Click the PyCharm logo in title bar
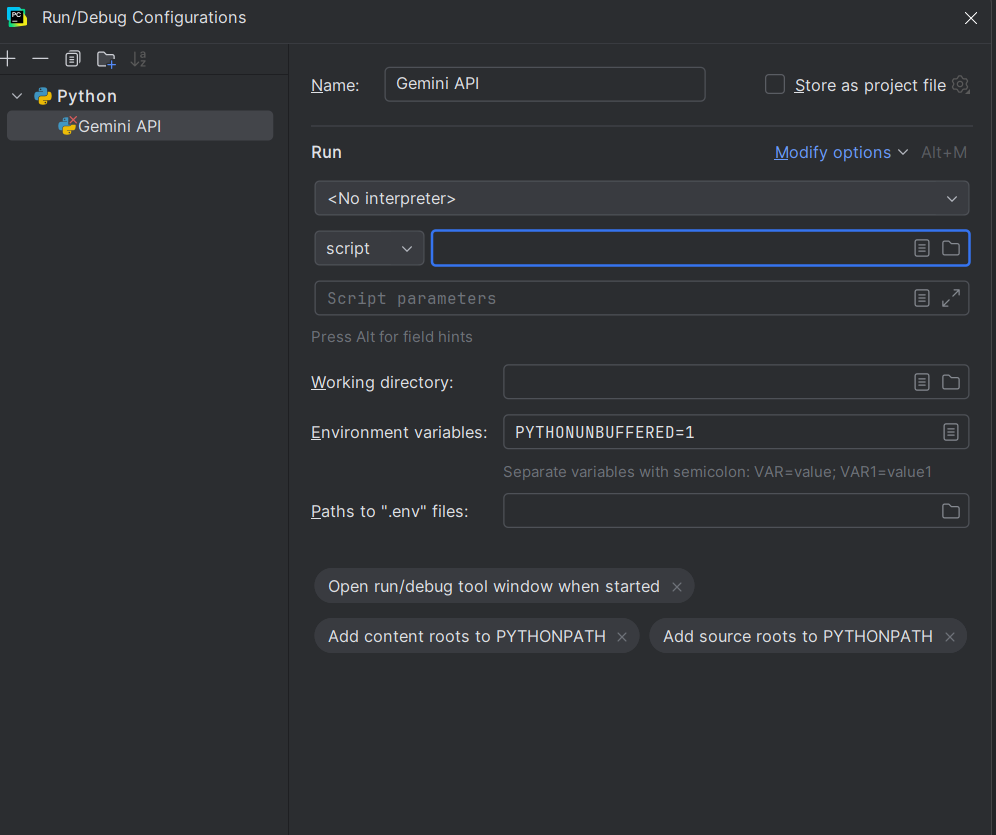The width and height of the screenshot is (996, 835). 17,17
